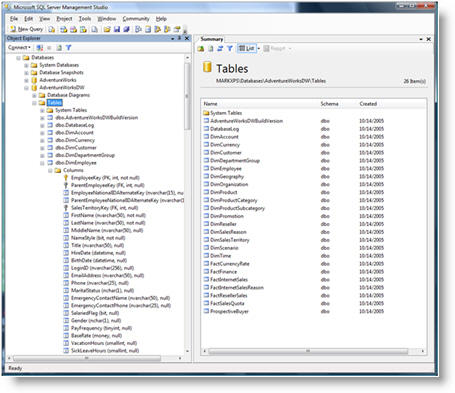The width and height of the screenshot is (455, 393).
Task: Expand the System Databases node
Action: click(x=26, y=65)
